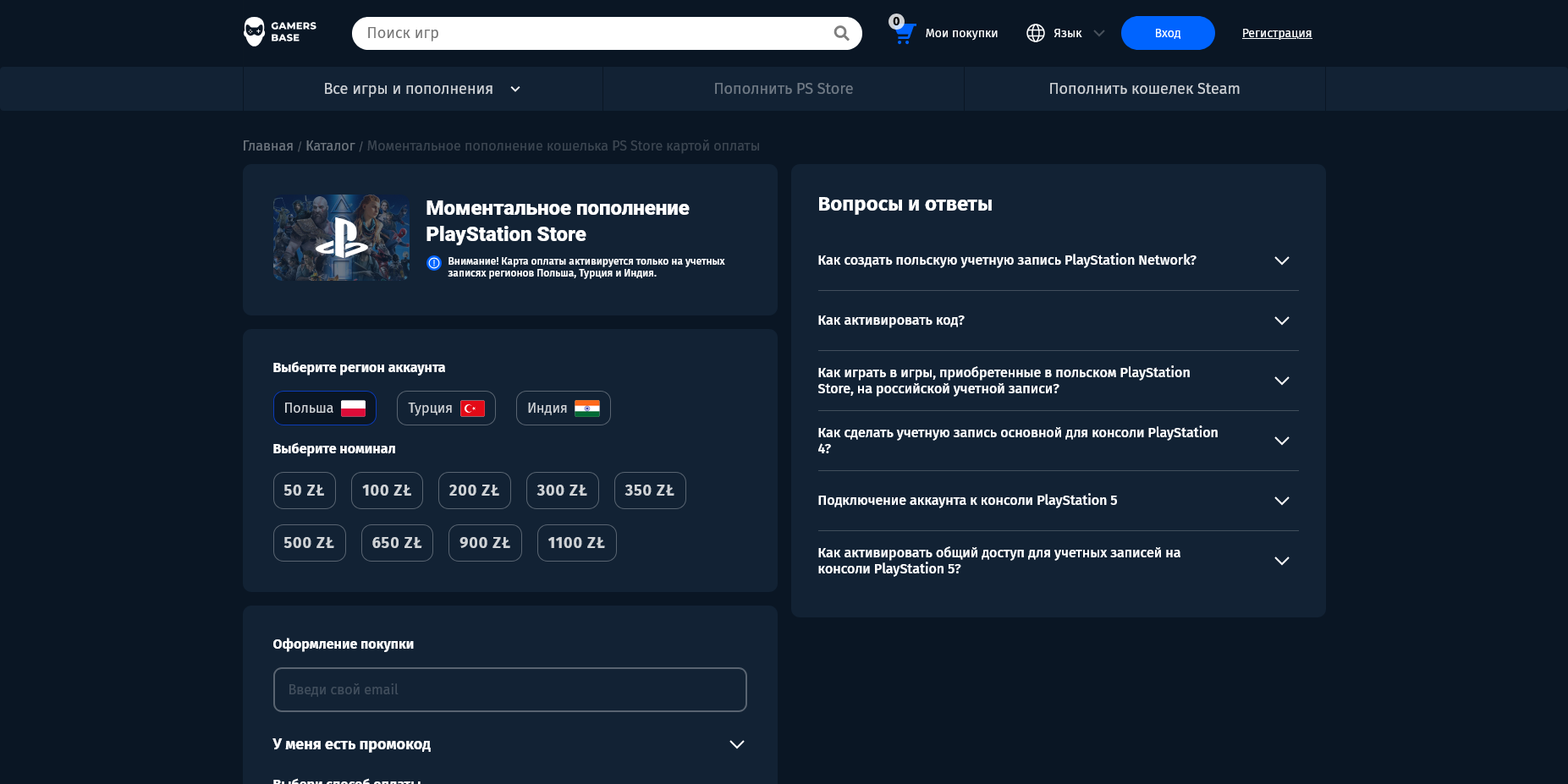1568x784 pixels.
Task: Choose the 650 ZŁ denomination
Action: pos(397,543)
